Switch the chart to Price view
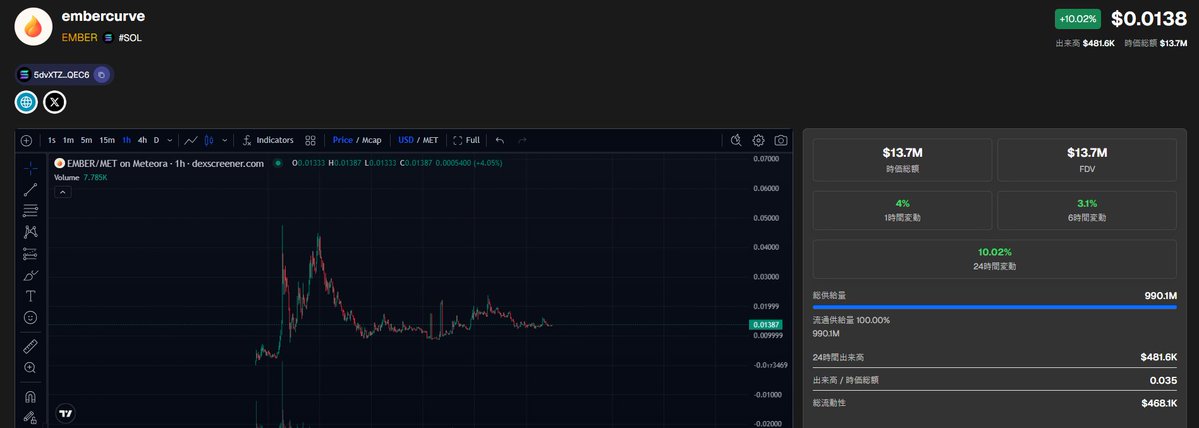This screenshot has height=428, width=1199. [343, 141]
